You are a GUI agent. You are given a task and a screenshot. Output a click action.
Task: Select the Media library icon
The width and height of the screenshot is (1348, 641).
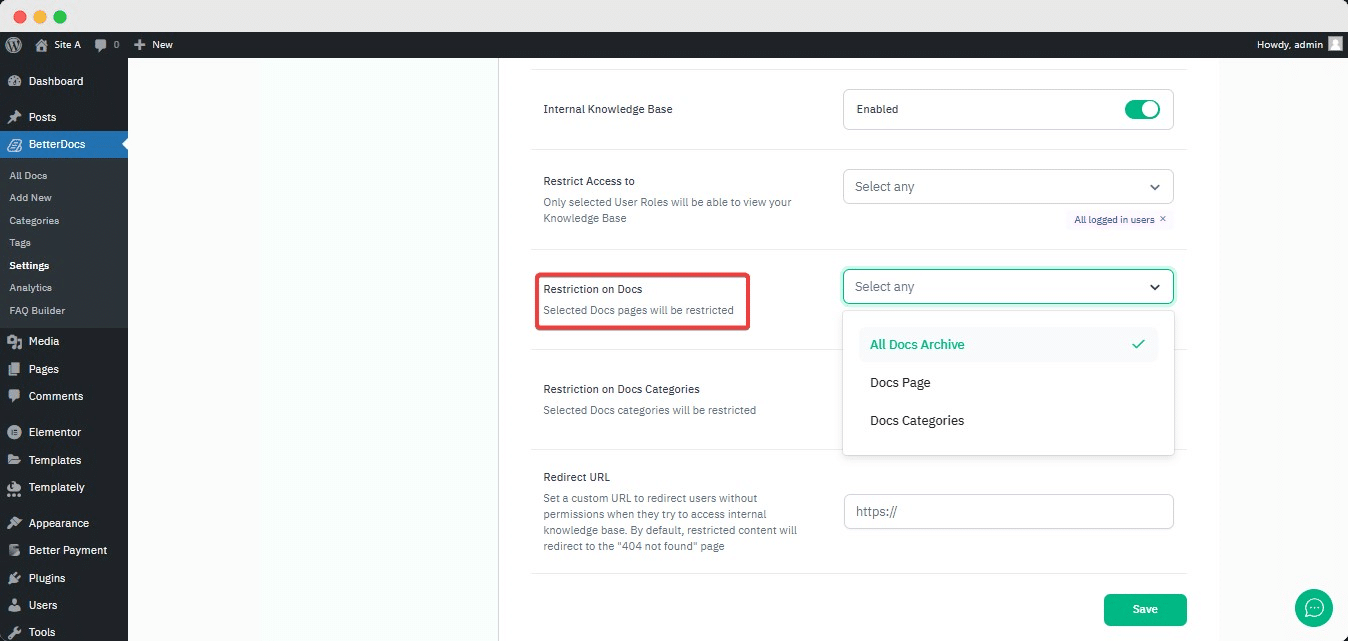tap(17, 340)
